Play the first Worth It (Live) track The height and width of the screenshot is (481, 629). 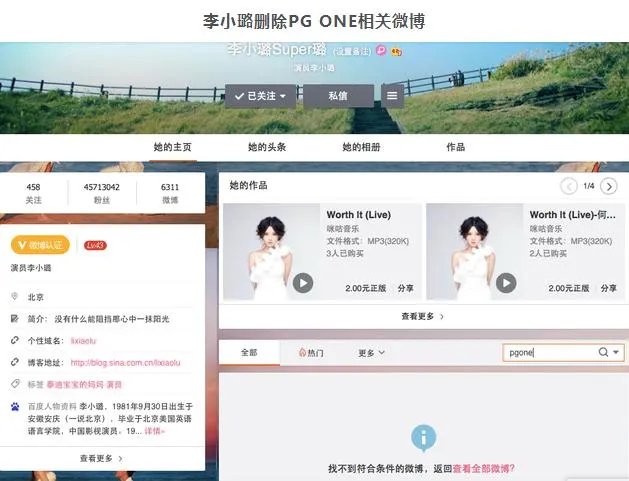[303, 283]
